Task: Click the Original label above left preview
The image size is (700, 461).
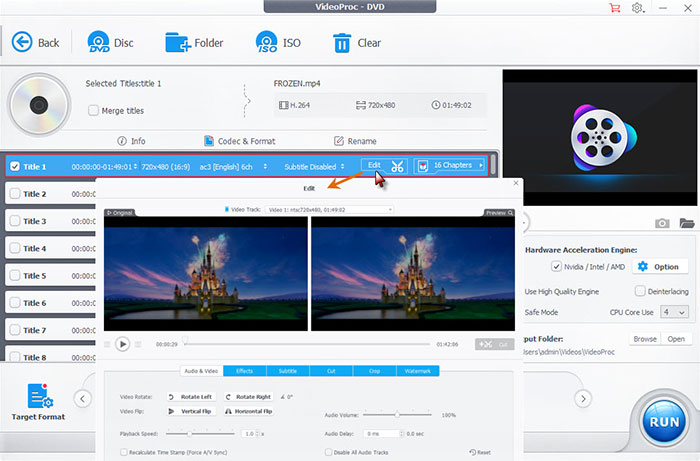Action: click(x=119, y=213)
